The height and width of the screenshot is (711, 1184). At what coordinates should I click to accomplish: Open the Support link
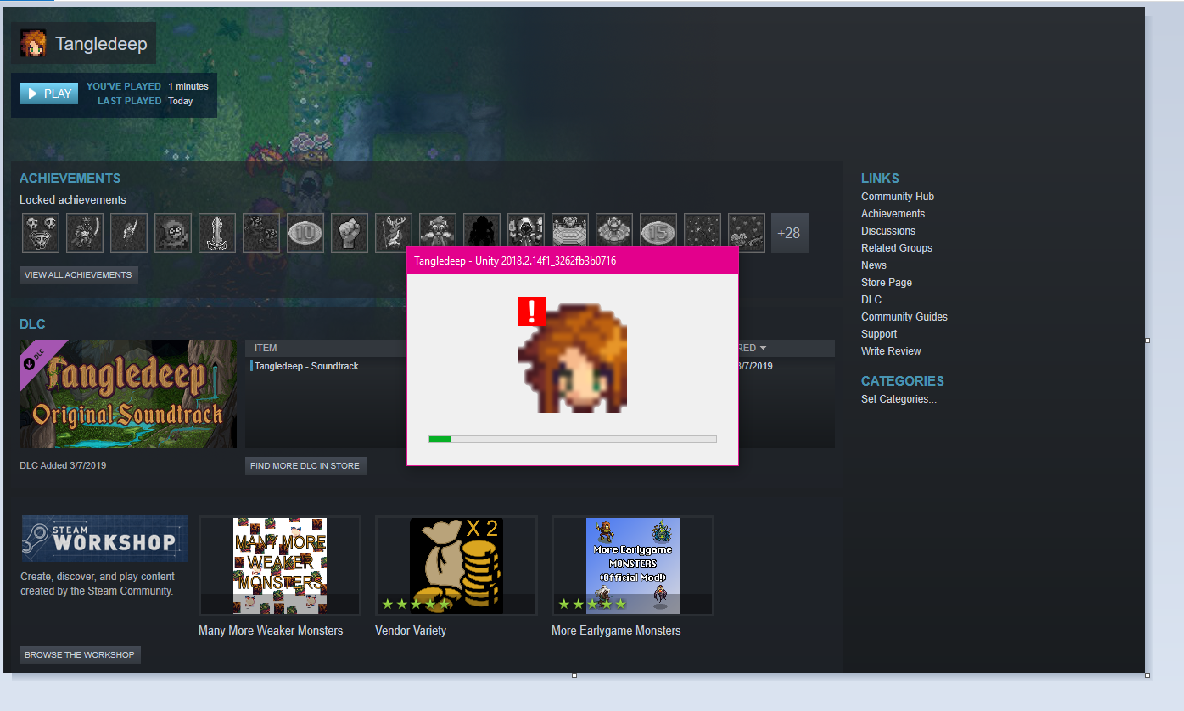[879, 334]
